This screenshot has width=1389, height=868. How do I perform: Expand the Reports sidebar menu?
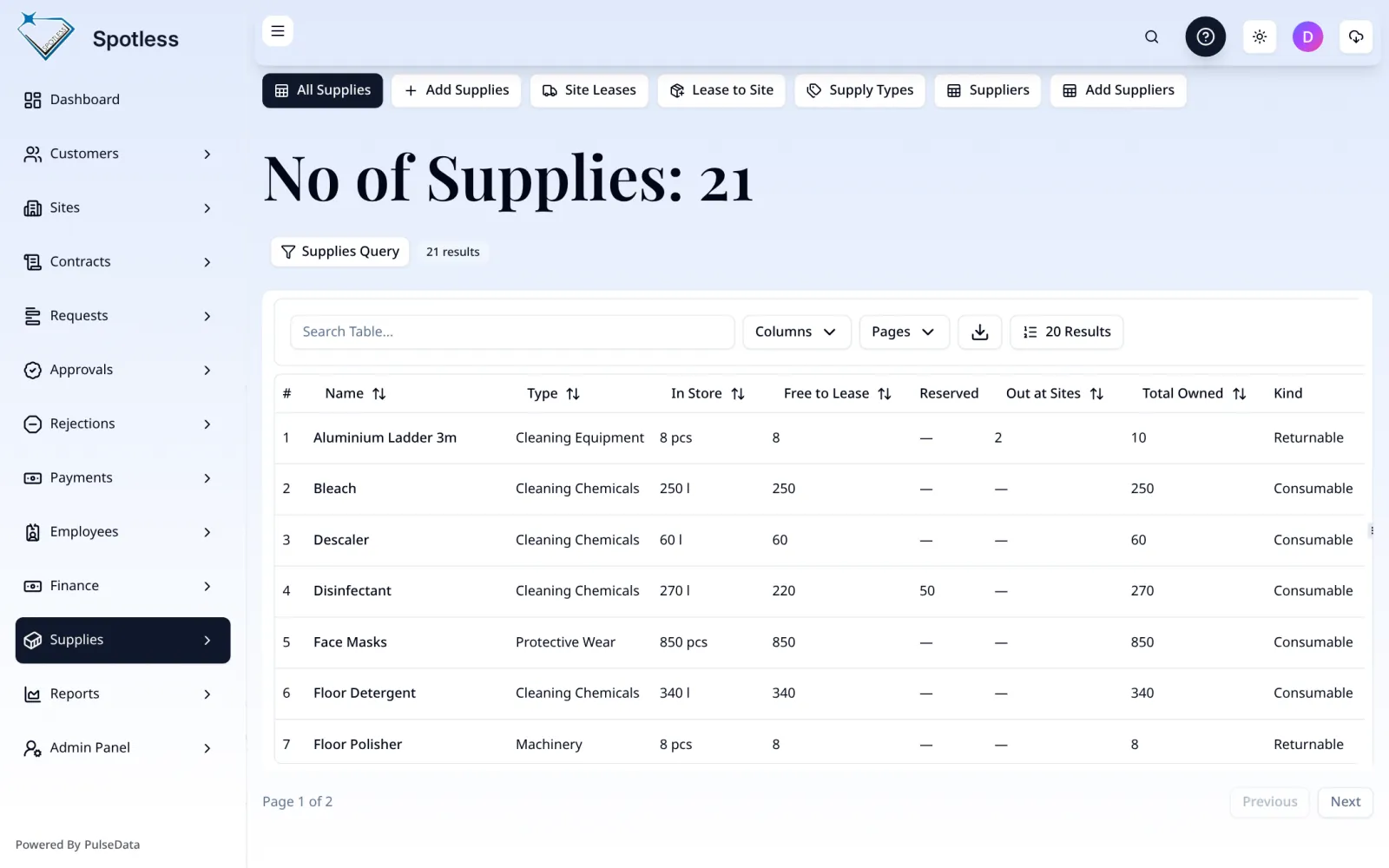122,694
